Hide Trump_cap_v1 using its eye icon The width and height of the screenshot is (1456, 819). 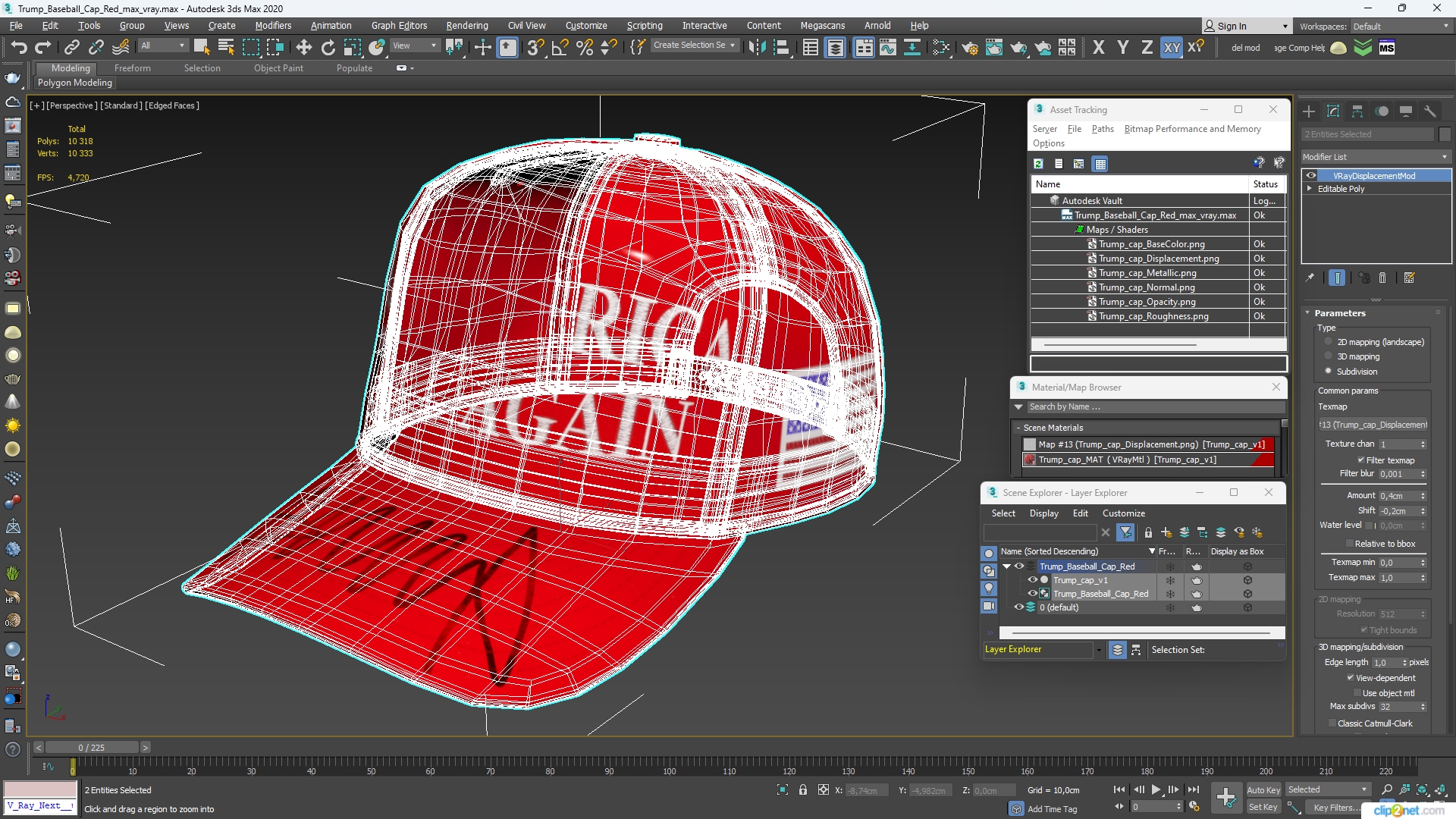click(1032, 580)
